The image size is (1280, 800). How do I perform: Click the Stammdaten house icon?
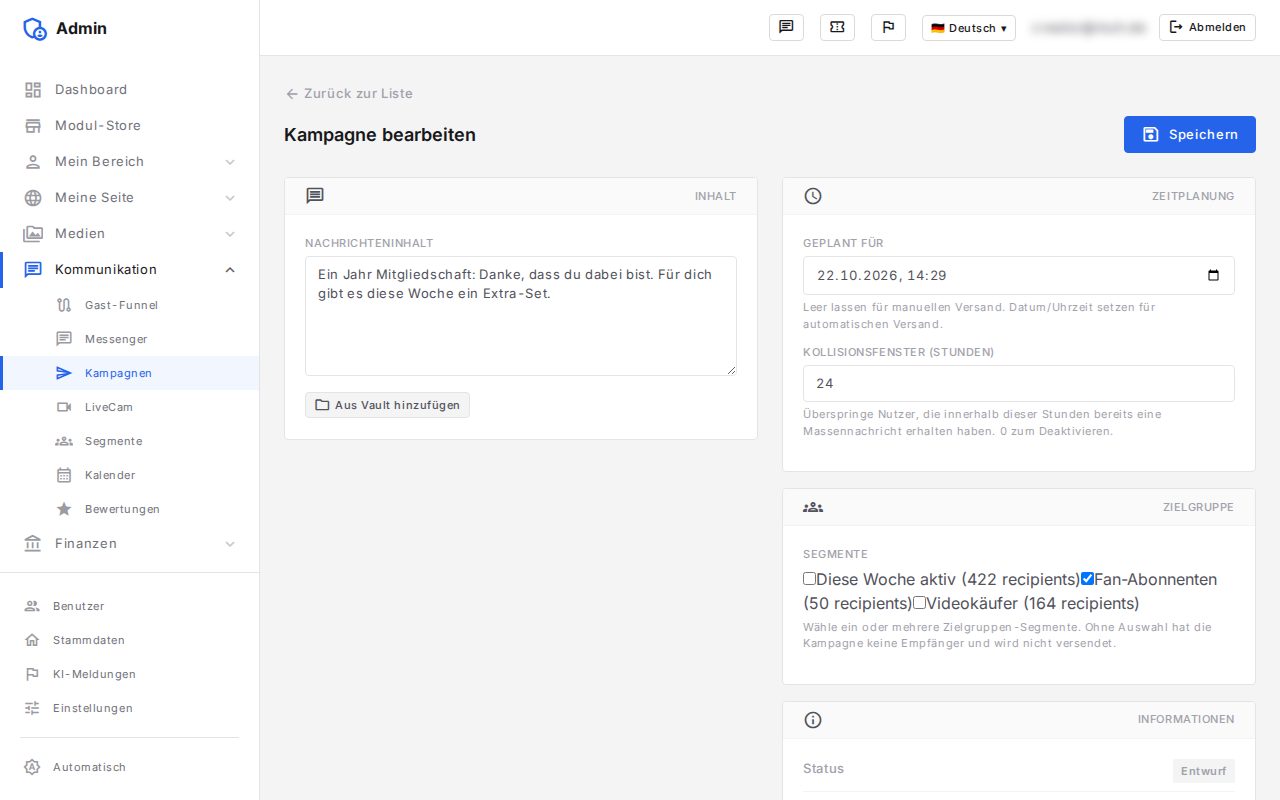click(32, 640)
